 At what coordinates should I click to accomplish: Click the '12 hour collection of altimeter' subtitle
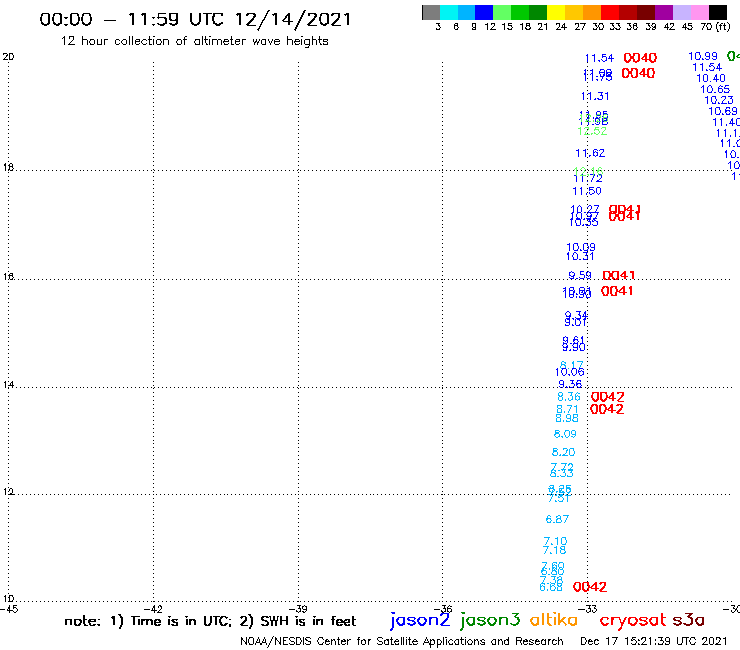[194, 41]
